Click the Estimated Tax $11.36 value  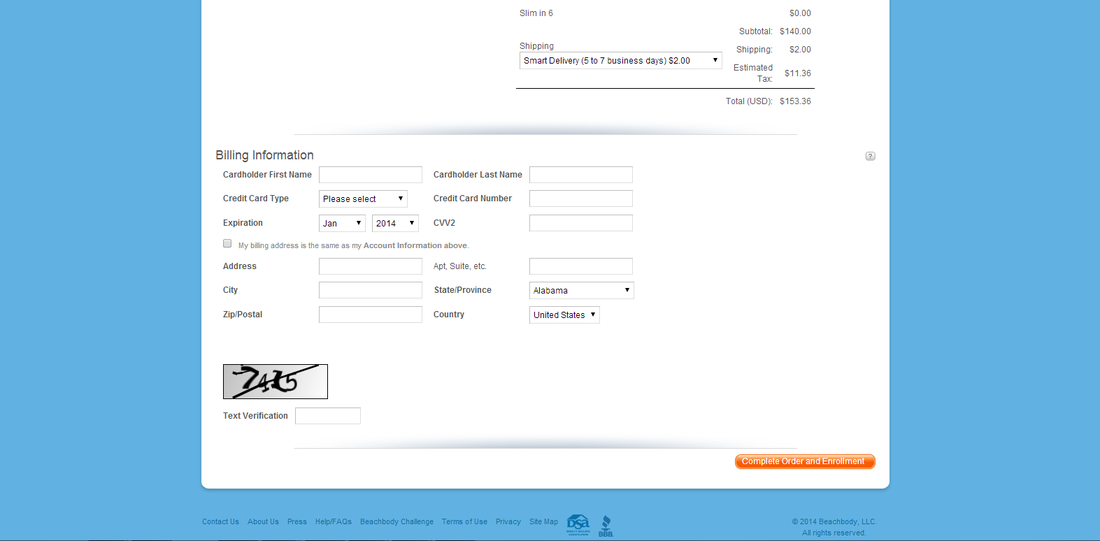[798, 73]
